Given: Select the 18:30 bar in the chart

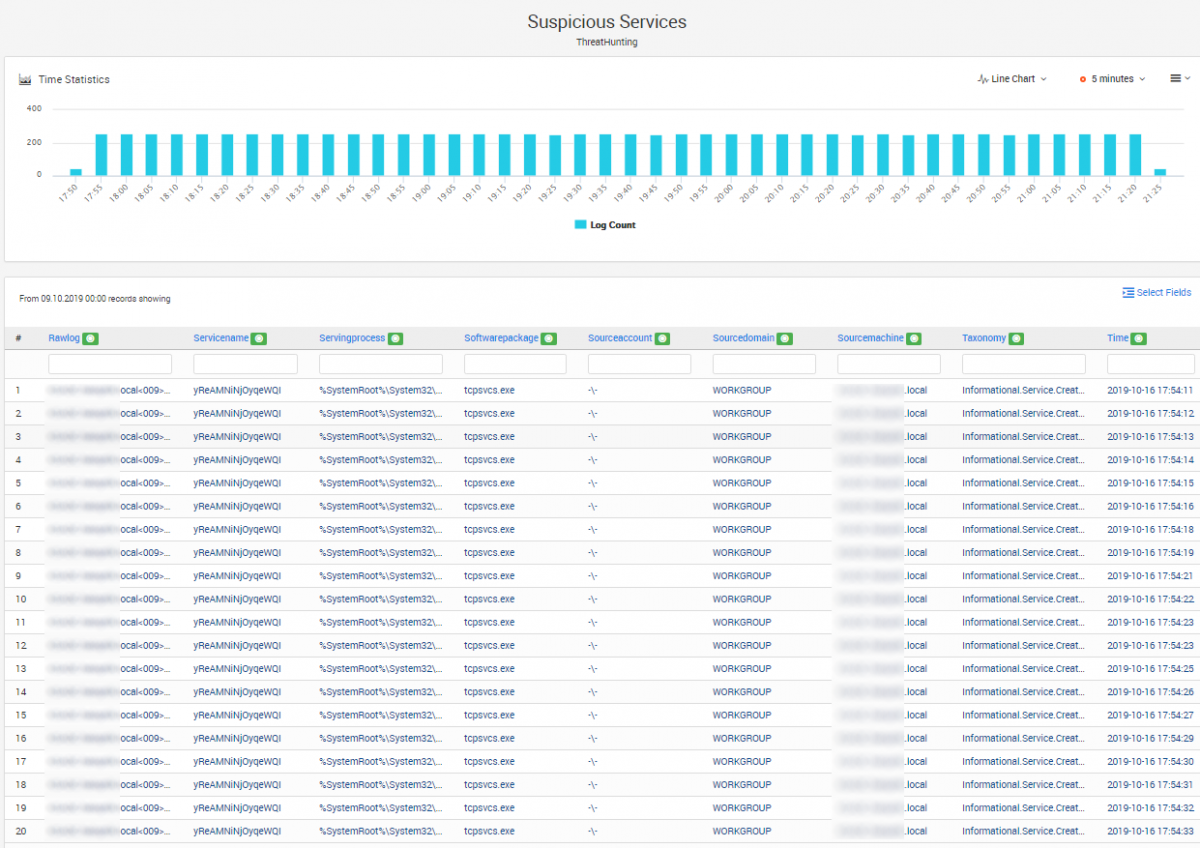Looking at the screenshot, I should tap(278, 155).
